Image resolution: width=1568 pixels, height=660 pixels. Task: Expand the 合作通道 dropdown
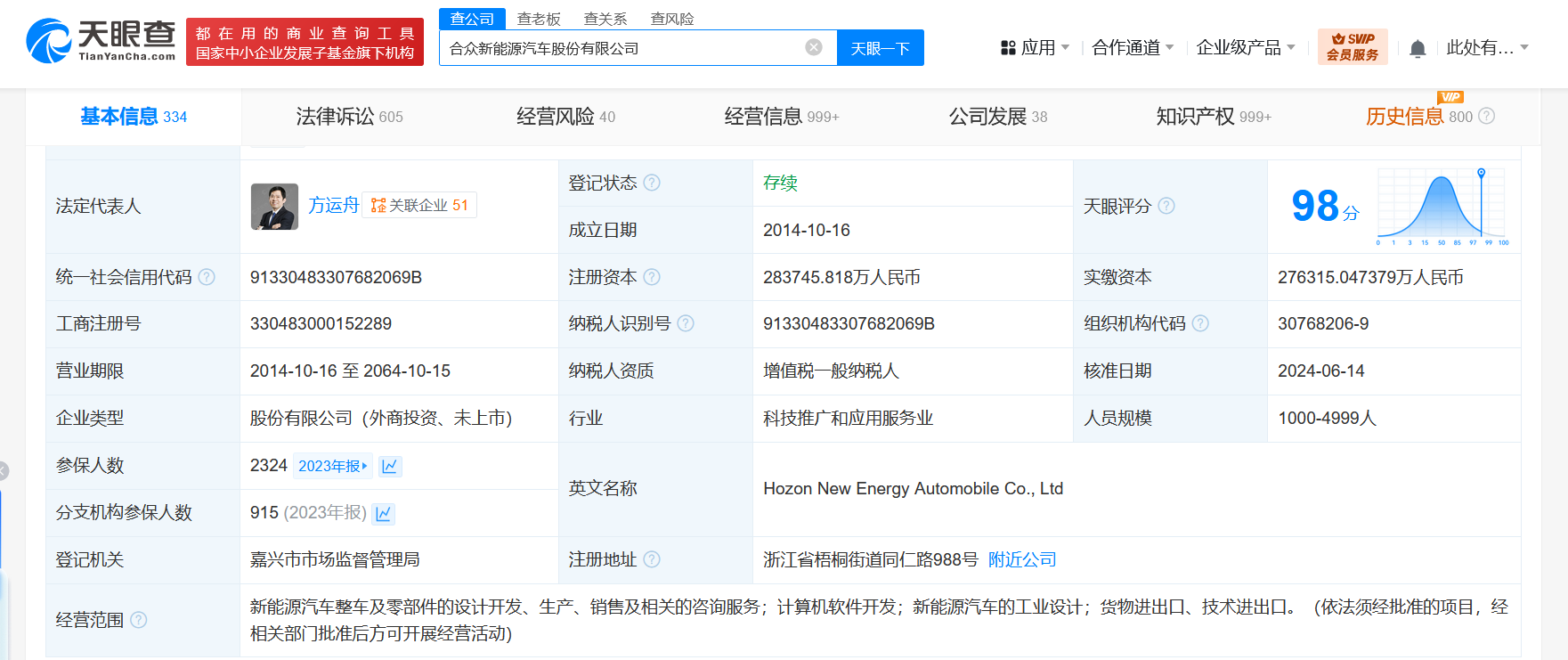[x=1133, y=48]
